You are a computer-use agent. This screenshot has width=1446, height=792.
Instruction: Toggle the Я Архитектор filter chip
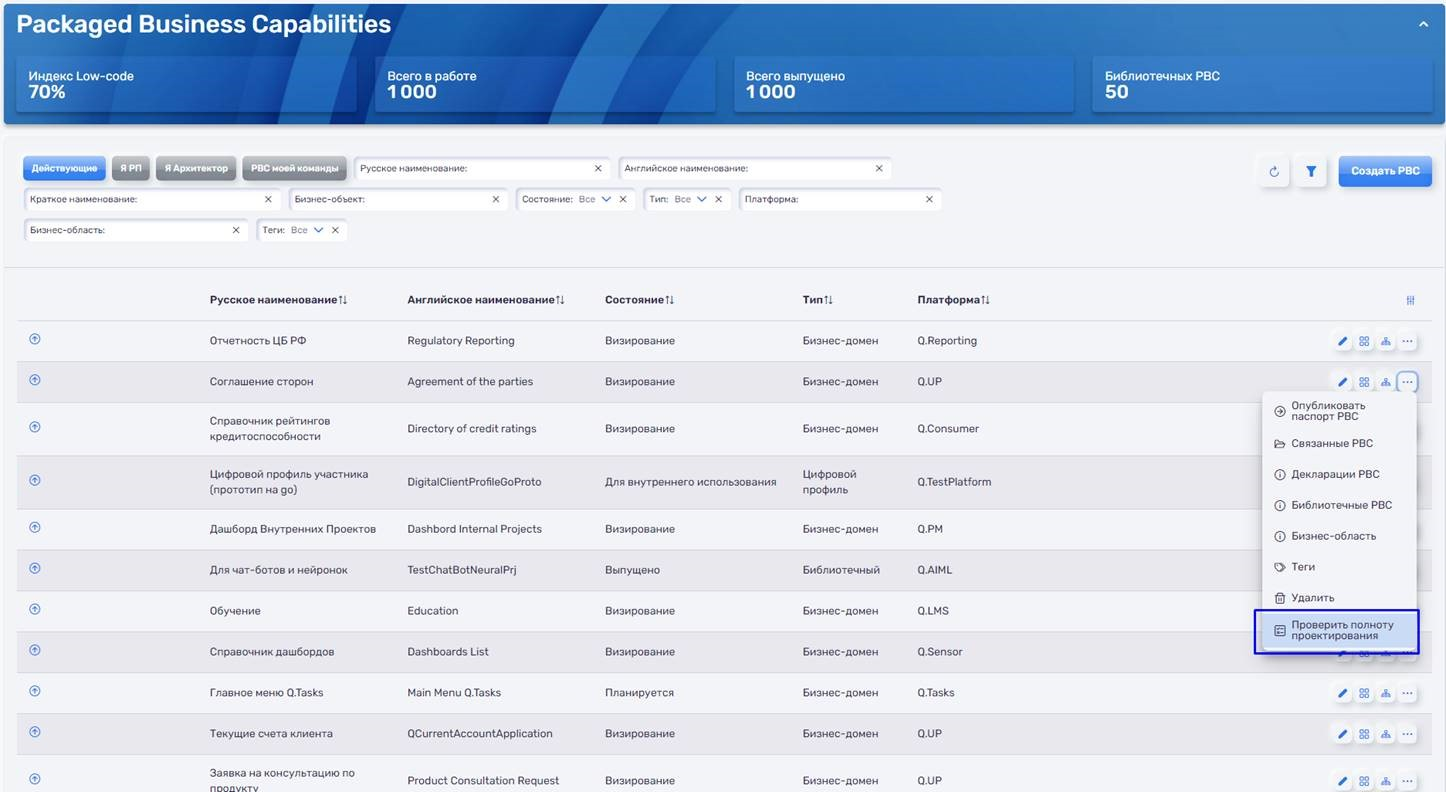(196, 168)
